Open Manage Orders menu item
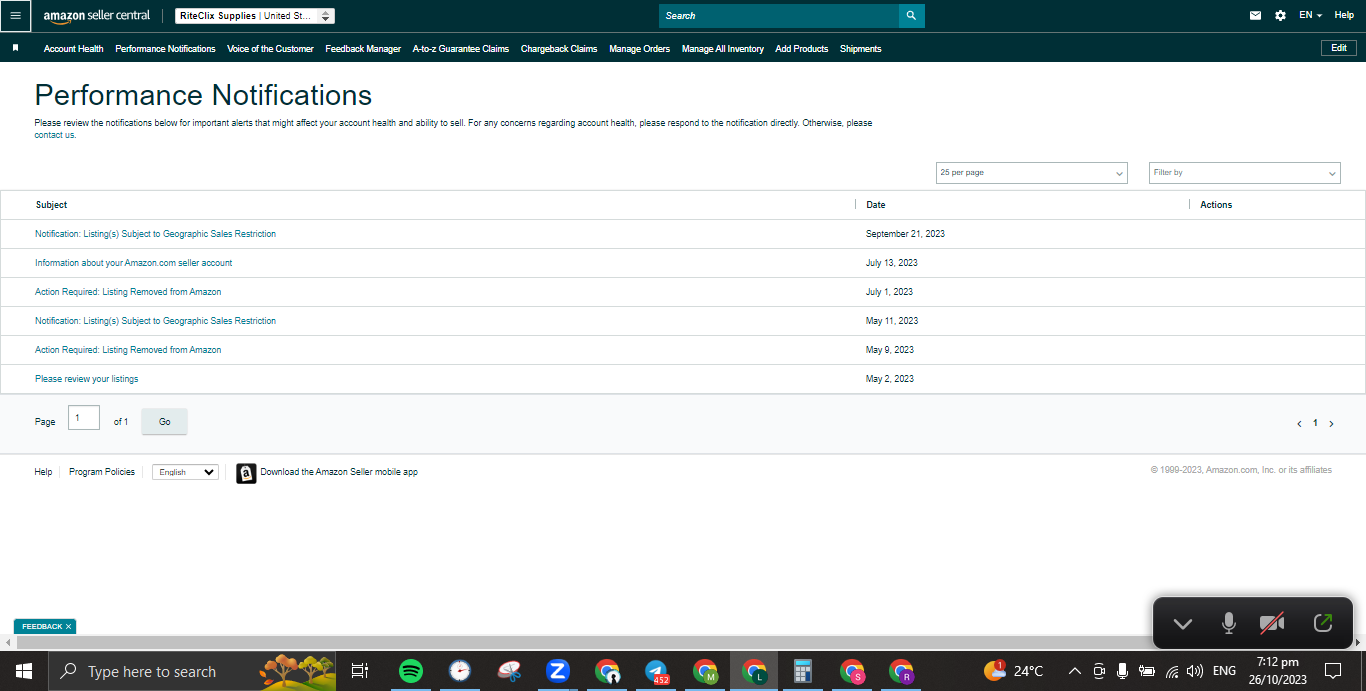The width and height of the screenshot is (1366, 691). (x=639, y=49)
